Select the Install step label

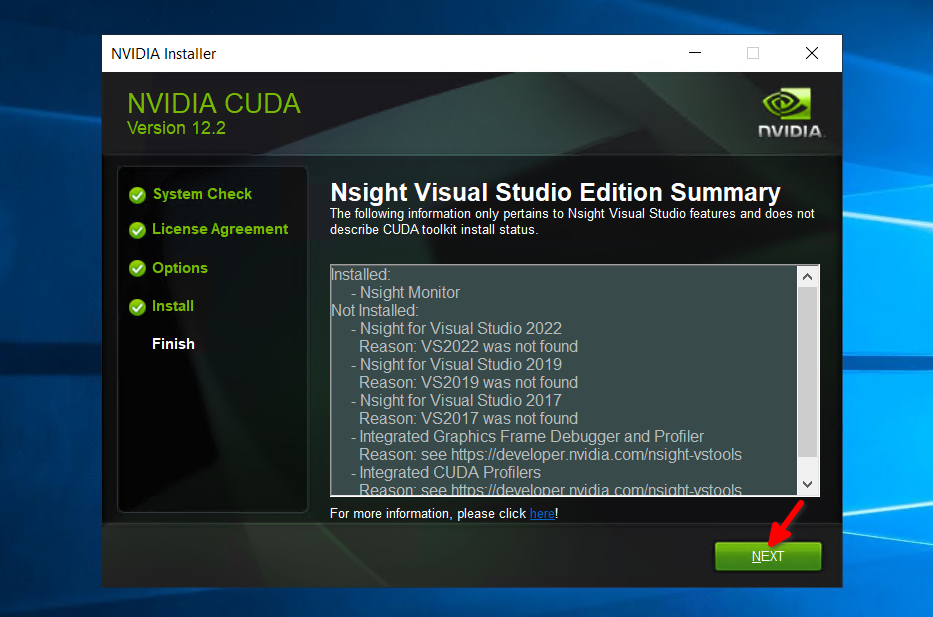(173, 306)
